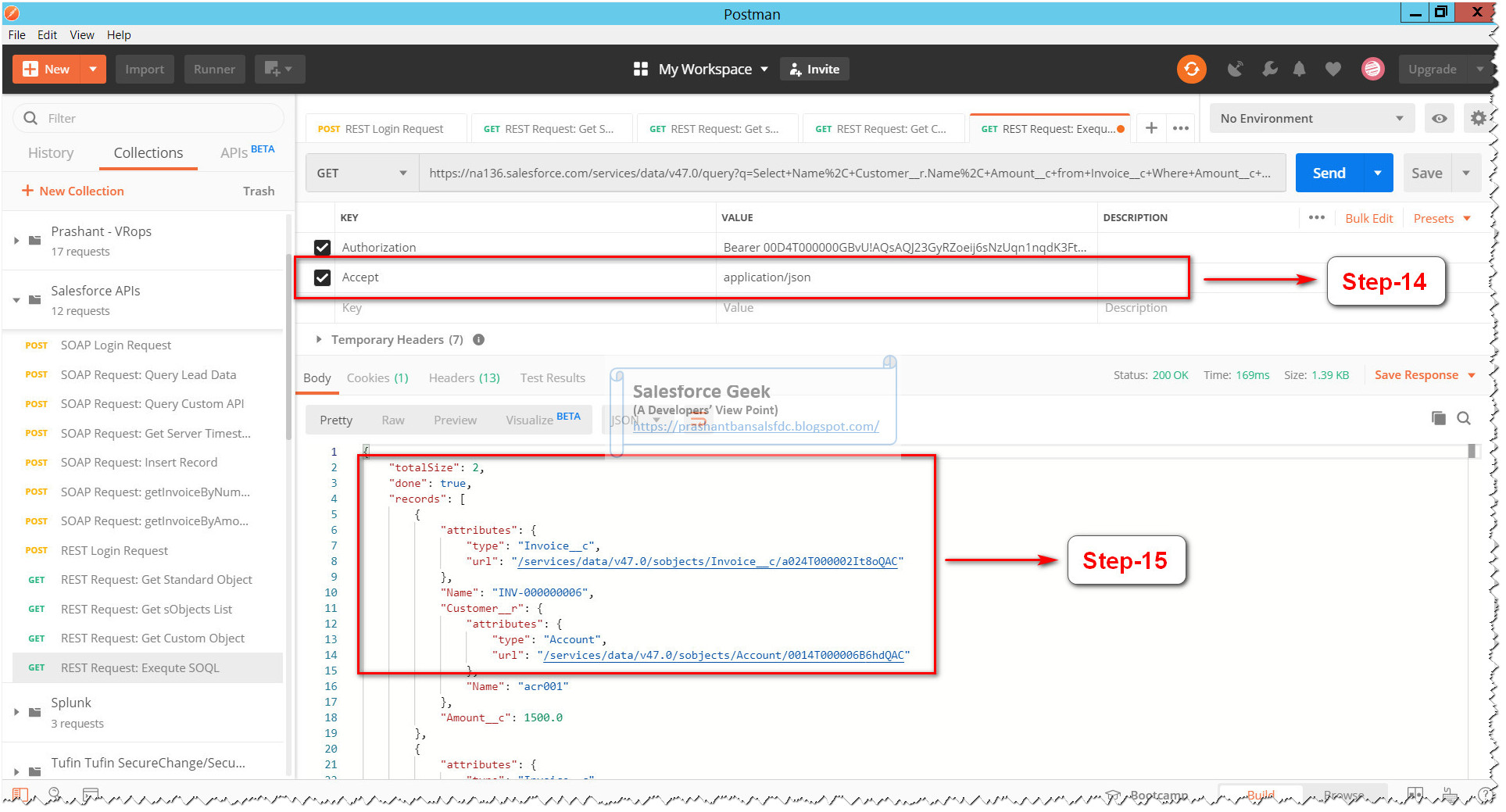1506x812 pixels.
Task: Open the Send button dropdown arrow
Action: click(x=1378, y=173)
